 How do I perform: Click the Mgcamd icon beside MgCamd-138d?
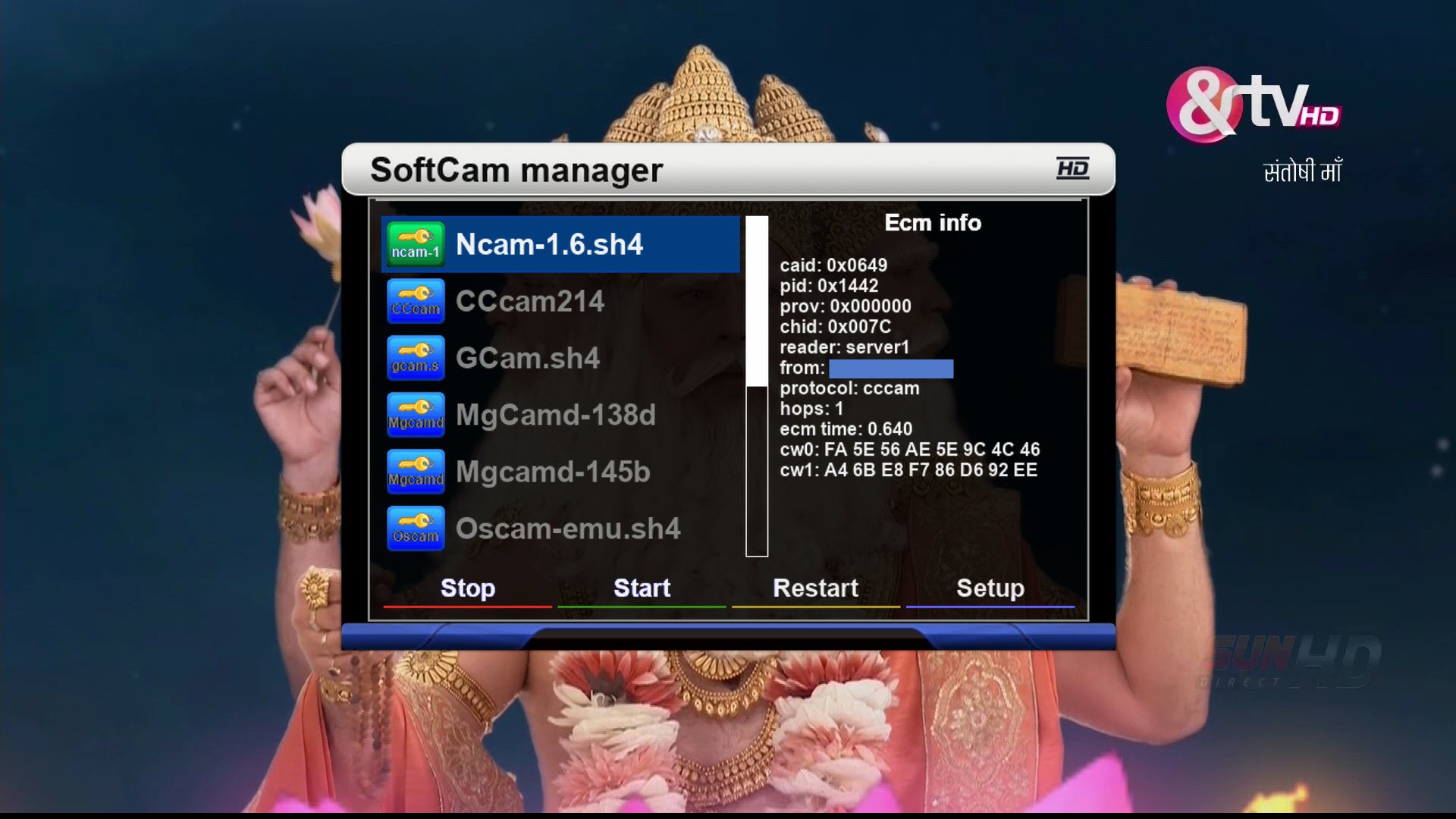(415, 415)
